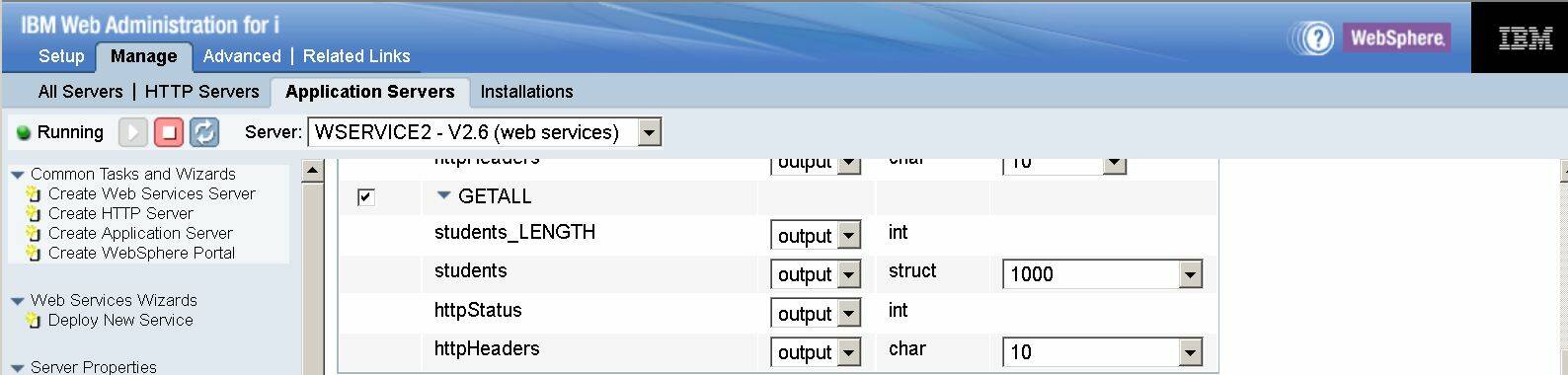1568x375 pixels.
Task: Open Create Web Services Server link
Action: pyautogui.click(x=152, y=193)
